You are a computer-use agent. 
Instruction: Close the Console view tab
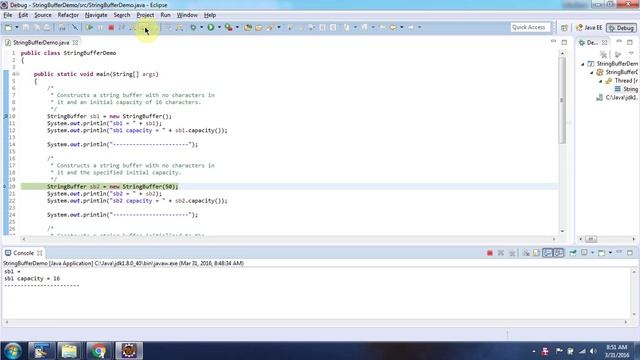coord(40,253)
